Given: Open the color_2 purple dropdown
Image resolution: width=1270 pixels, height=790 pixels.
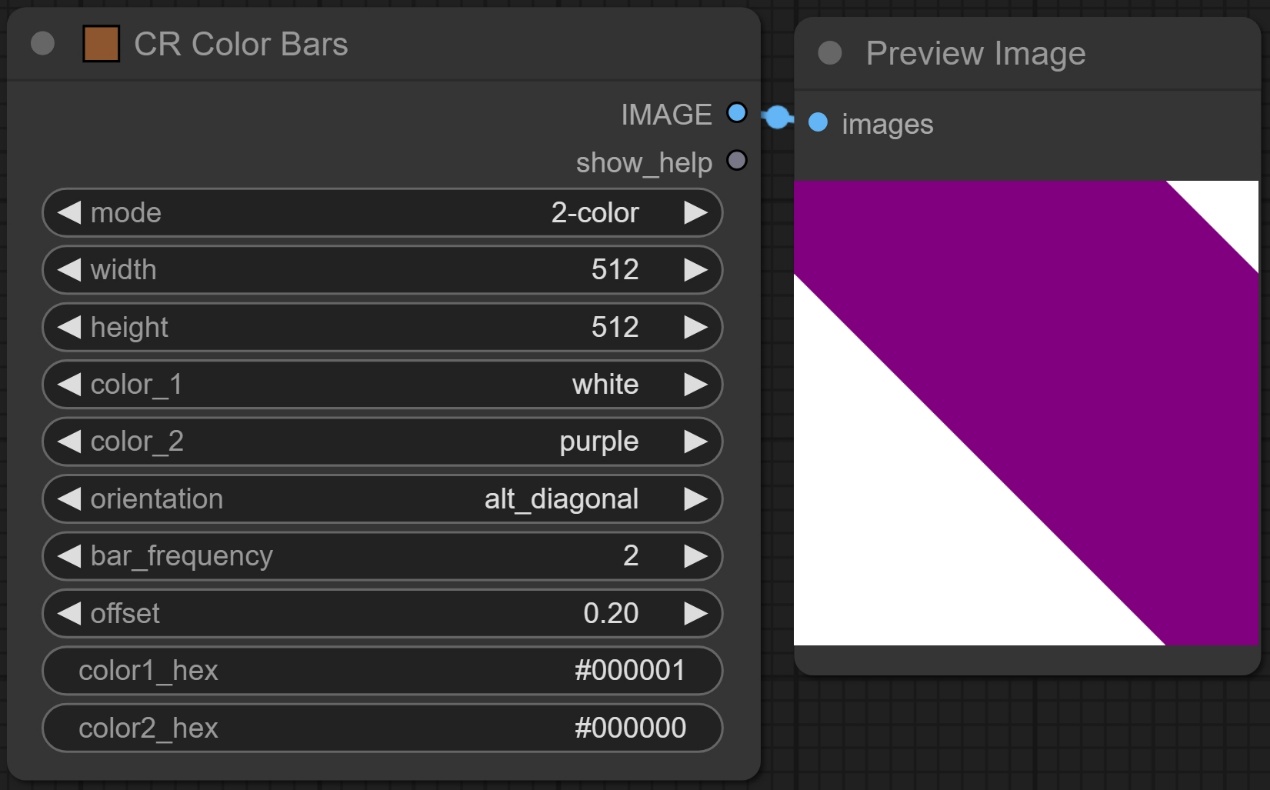Looking at the screenshot, I should tap(382, 442).
